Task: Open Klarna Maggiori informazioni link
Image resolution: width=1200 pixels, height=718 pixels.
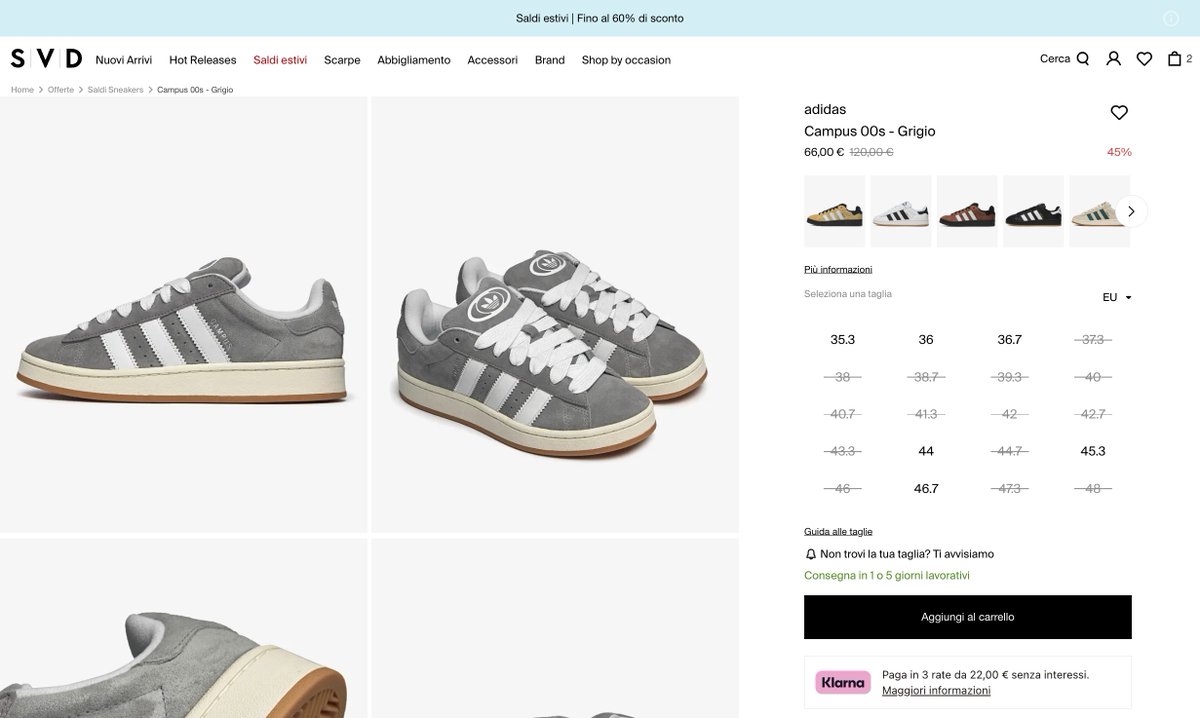Action: click(936, 691)
